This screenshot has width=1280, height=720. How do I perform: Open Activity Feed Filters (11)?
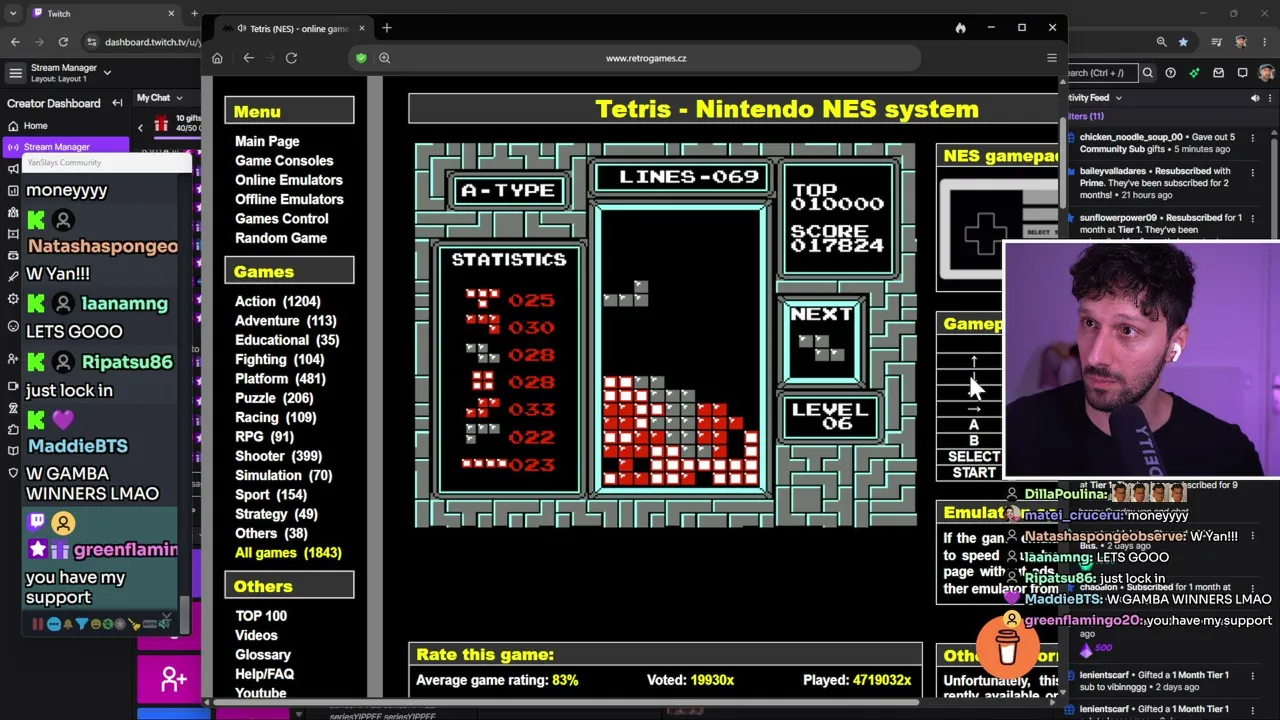(x=1084, y=116)
